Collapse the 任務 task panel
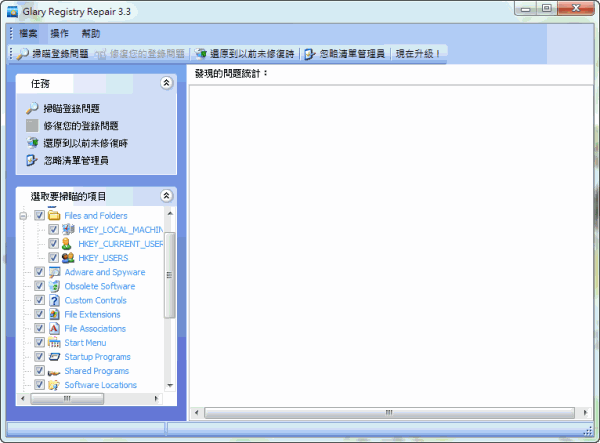600x443 pixels. point(166,83)
